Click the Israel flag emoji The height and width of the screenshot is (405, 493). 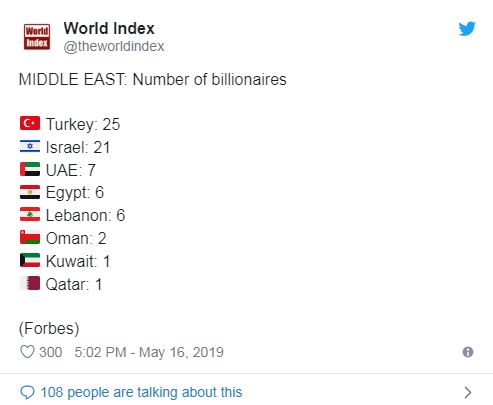[30, 146]
